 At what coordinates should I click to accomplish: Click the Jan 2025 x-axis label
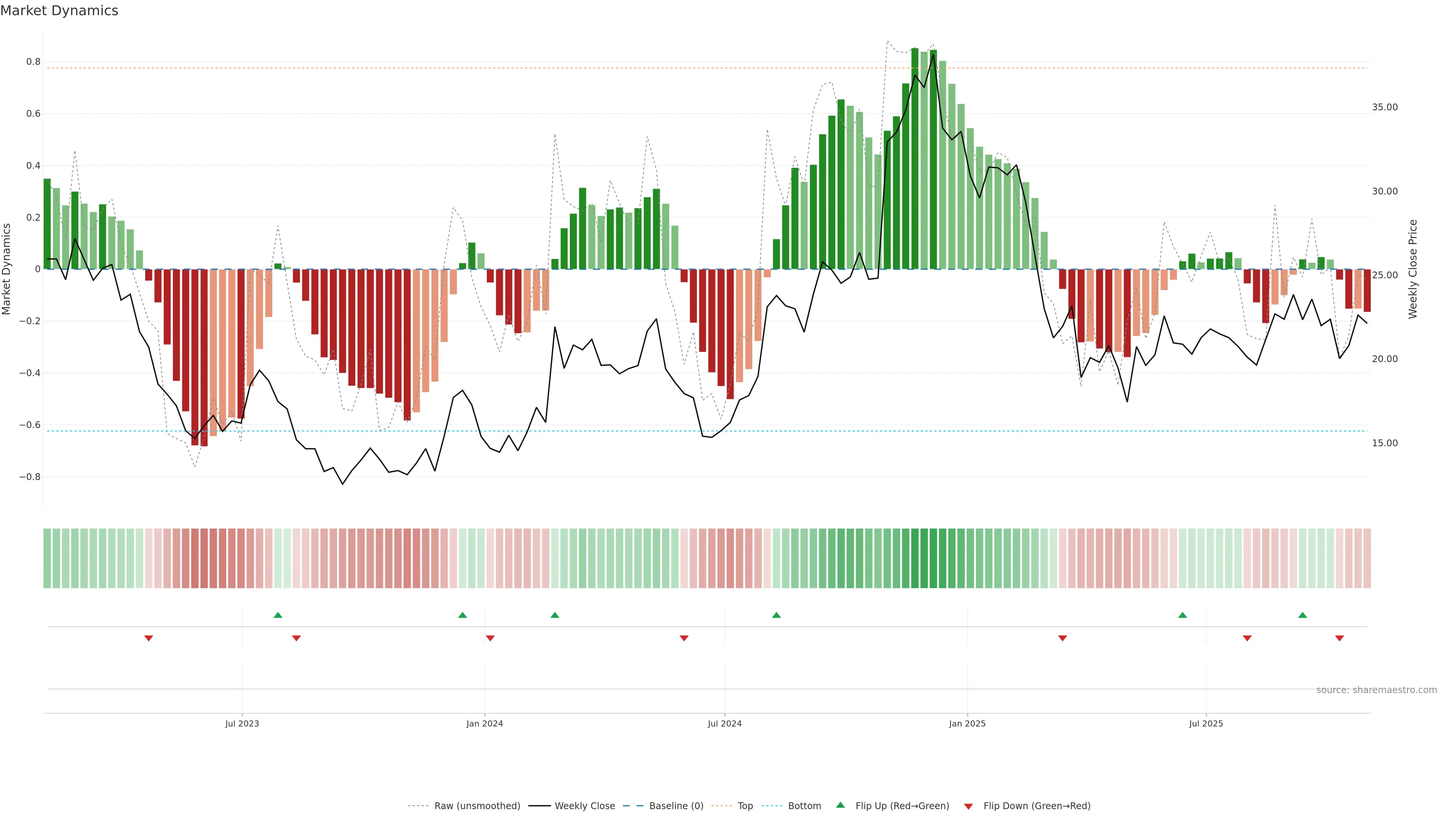967,723
